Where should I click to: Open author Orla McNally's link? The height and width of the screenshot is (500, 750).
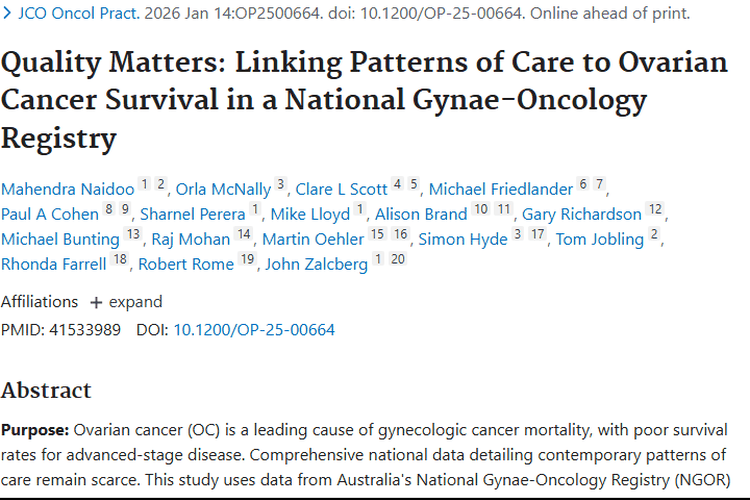(x=223, y=189)
